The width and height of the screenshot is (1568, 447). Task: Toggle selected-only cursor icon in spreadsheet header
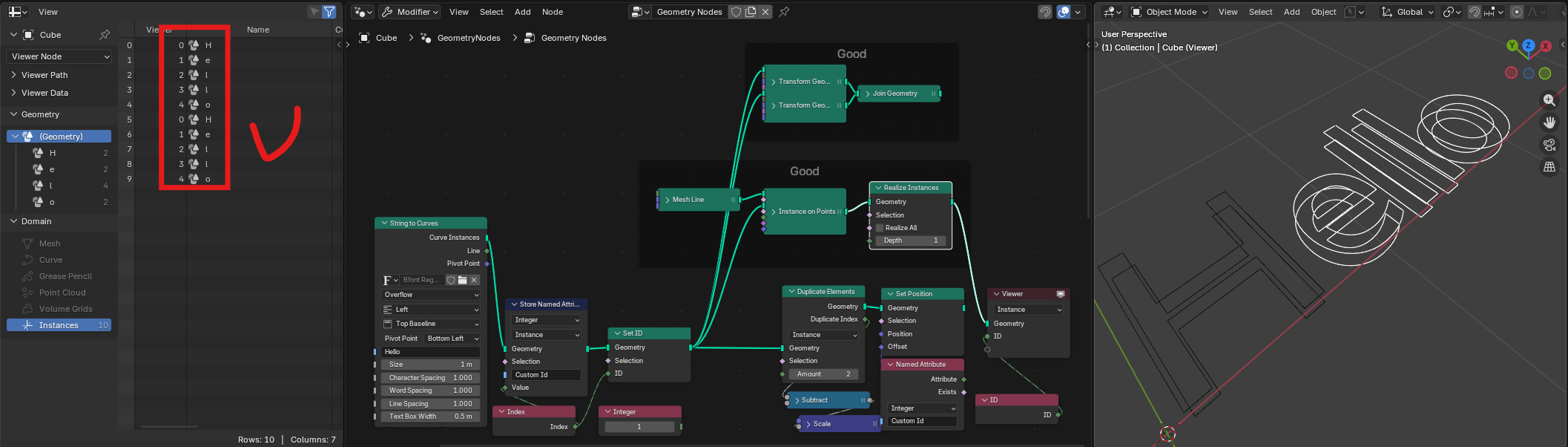coord(314,12)
